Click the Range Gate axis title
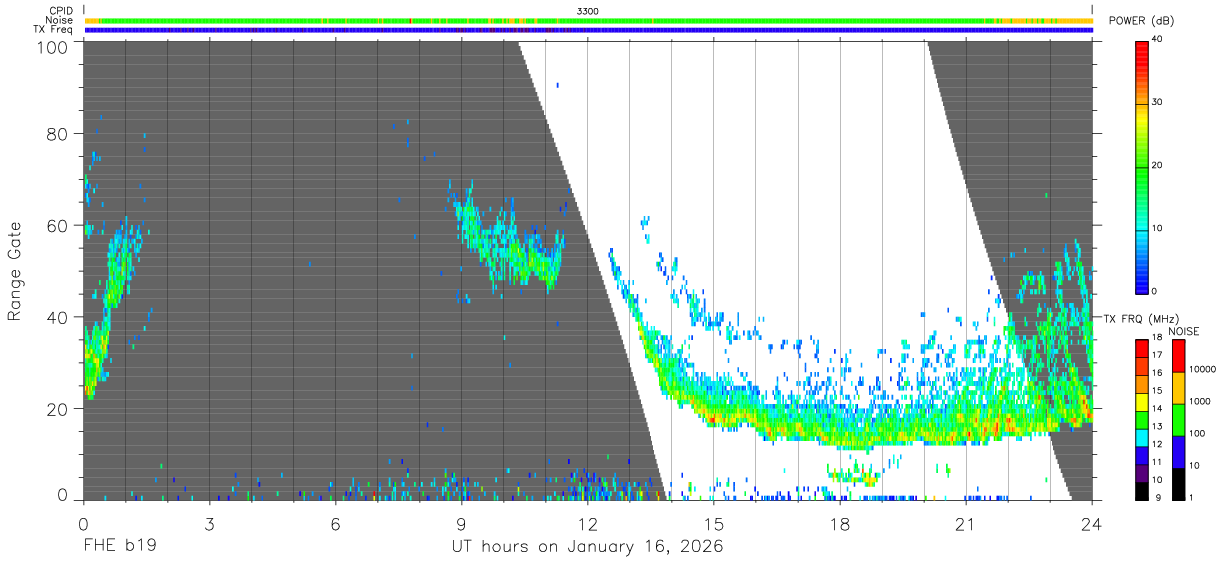The width and height of the screenshot is (1228, 567). pos(15,271)
